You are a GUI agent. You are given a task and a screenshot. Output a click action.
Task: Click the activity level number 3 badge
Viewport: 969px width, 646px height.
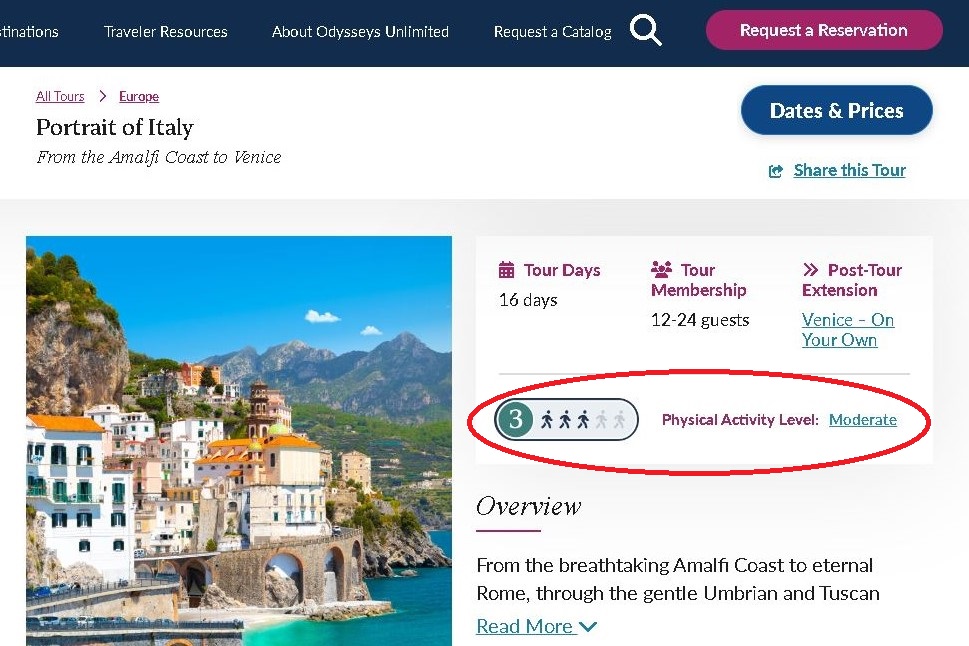tap(515, 420)
